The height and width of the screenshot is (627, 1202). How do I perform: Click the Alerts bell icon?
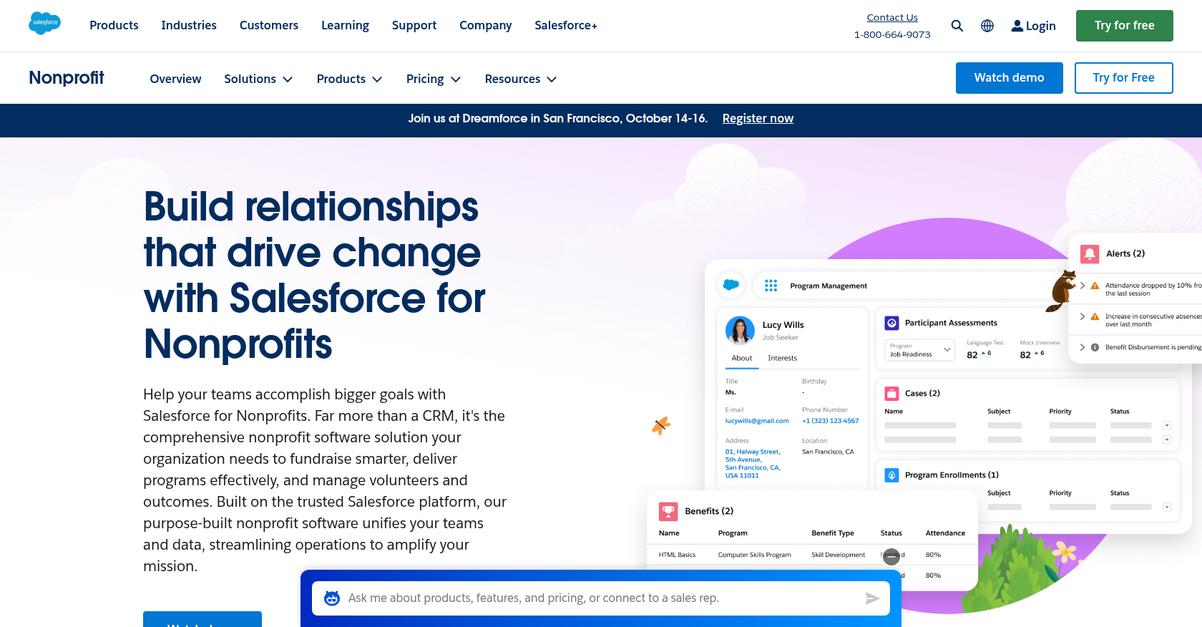[x=1089, y=254]
